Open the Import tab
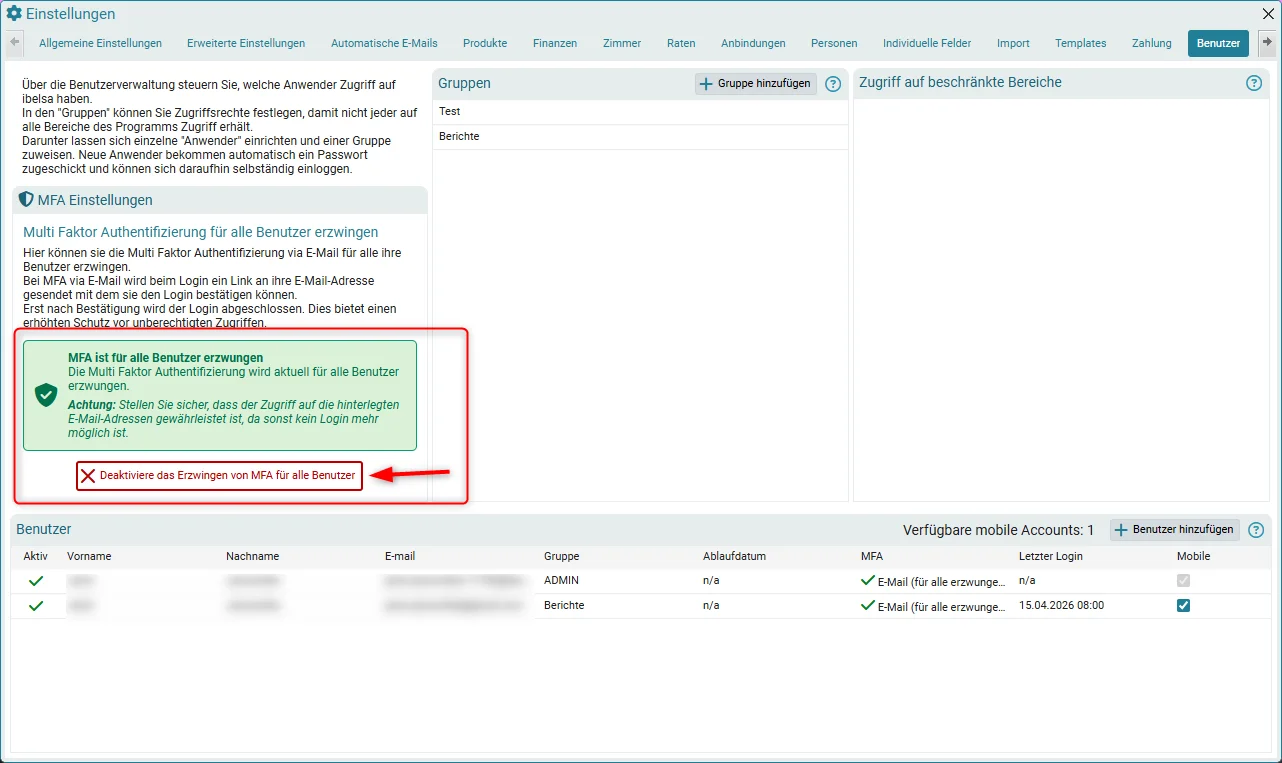 click(1013, 43)
